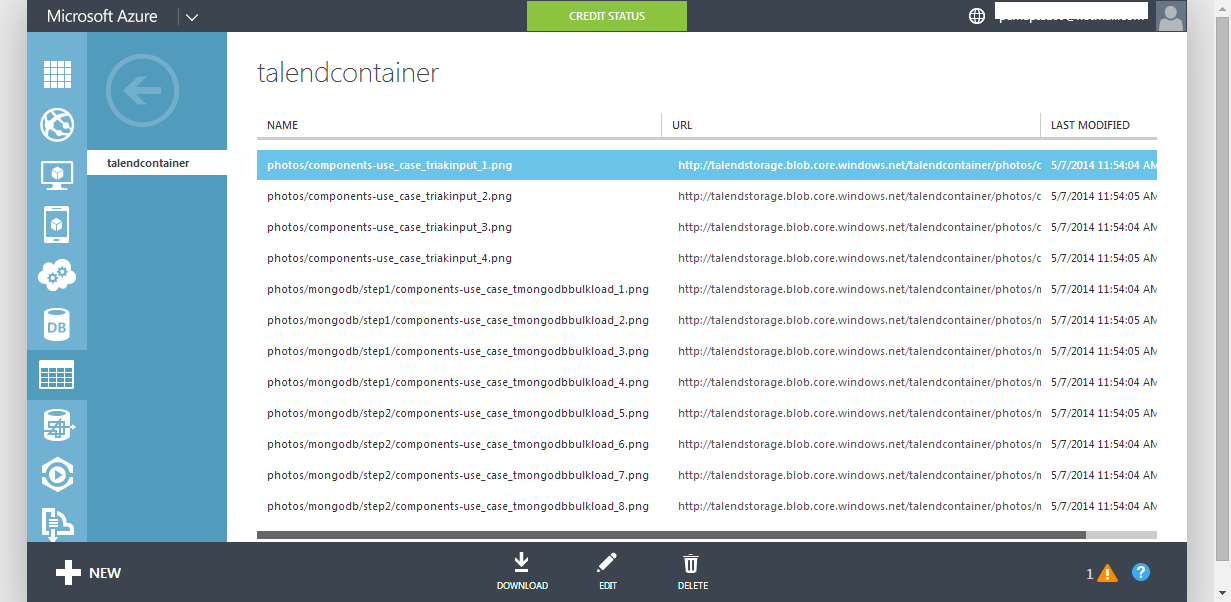This screenshot has height=602, width=1231.
Task: Open the SQL Databases DB icon
Action: (57, 325)
